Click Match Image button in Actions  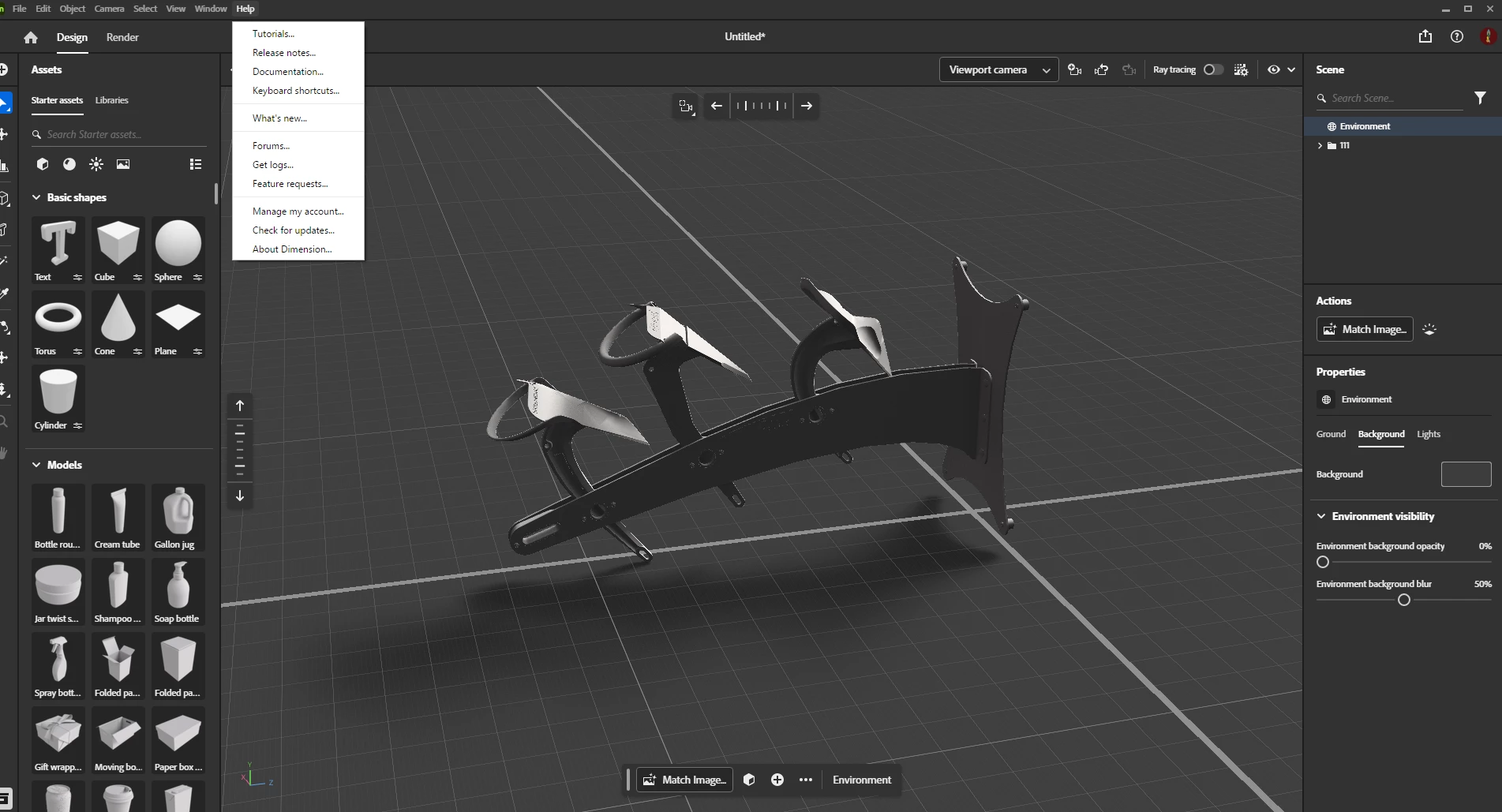point(1365,329)
